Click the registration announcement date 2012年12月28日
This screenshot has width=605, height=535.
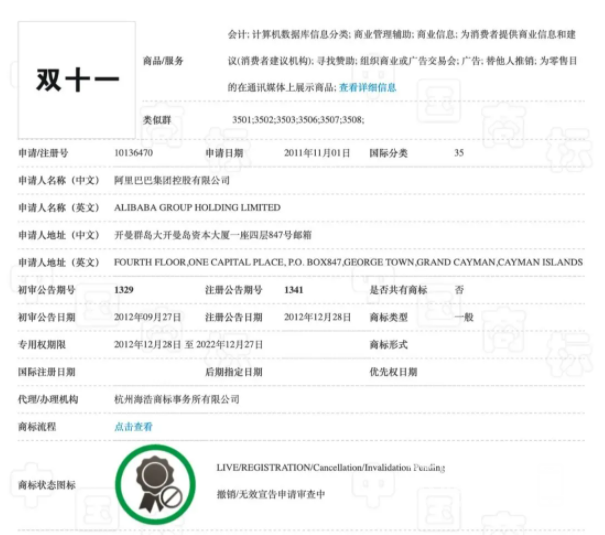(317, 317)
